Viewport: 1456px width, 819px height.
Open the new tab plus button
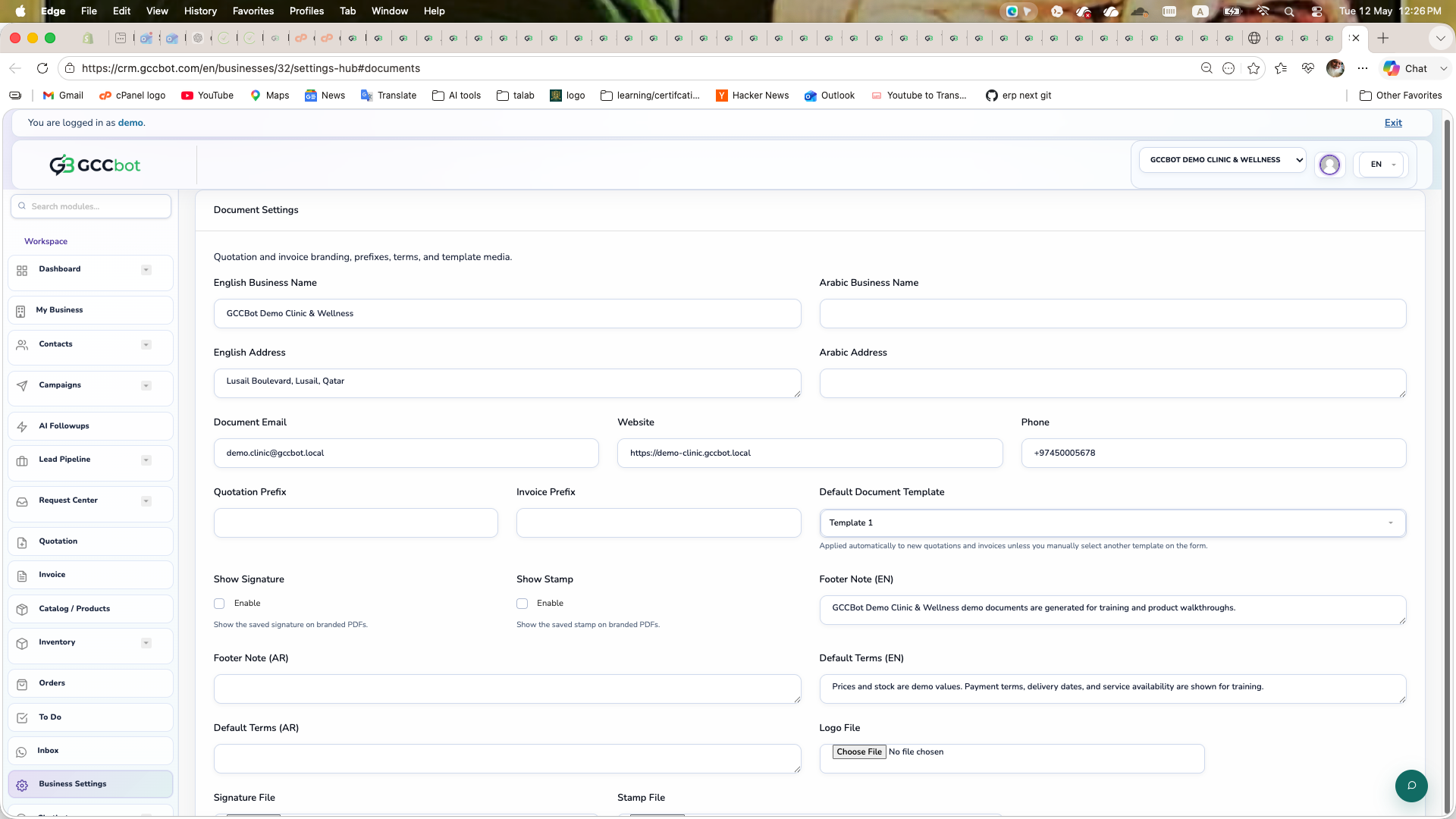tap(1383, 38)
